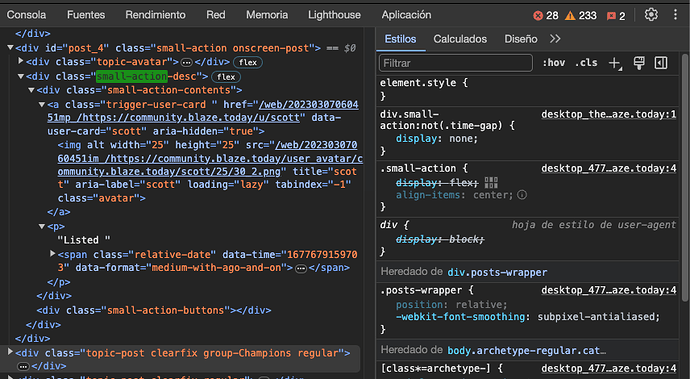Select the Calculados tab

tap(460, 39)
